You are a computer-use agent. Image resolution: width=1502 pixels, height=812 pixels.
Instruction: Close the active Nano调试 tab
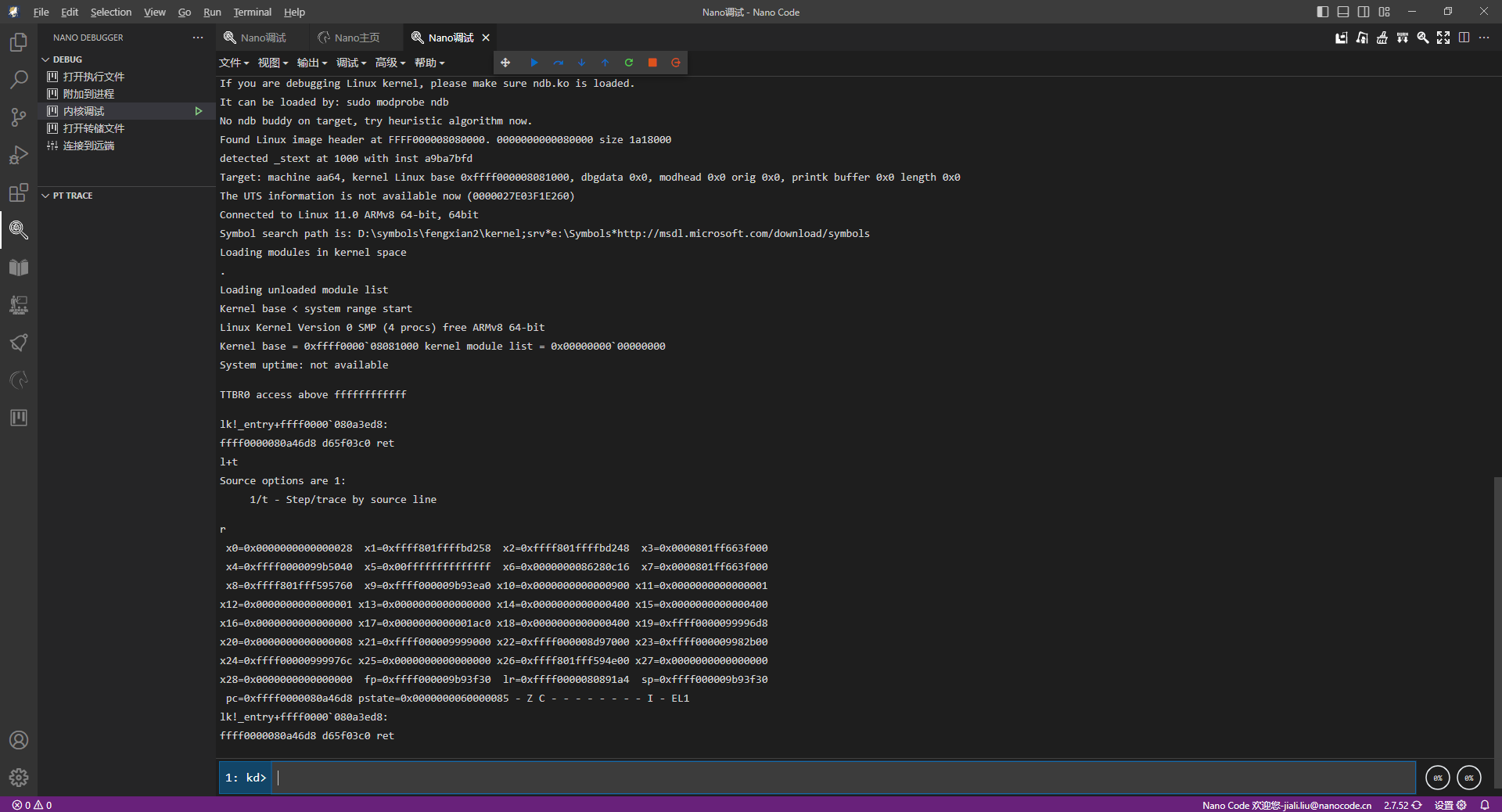[x=486, y=38]
